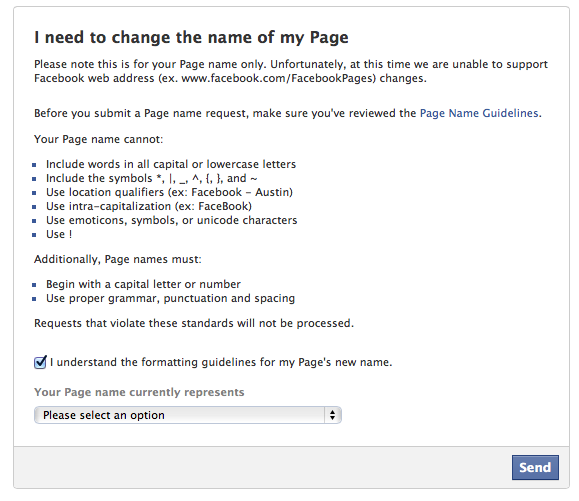Click the bullet icon before 'Use !'
Screen dimensions: 579x501
coord(34,235)
